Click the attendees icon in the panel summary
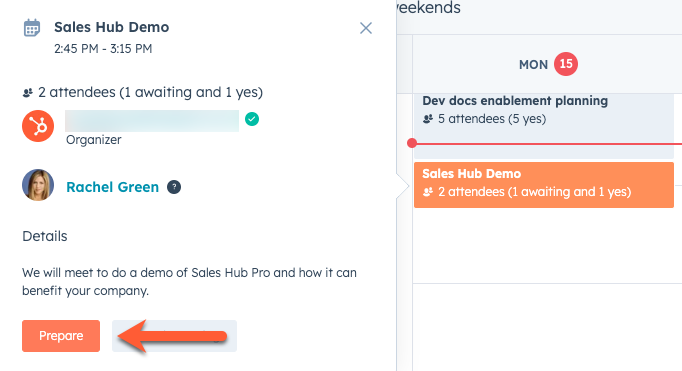 [28, 93]
